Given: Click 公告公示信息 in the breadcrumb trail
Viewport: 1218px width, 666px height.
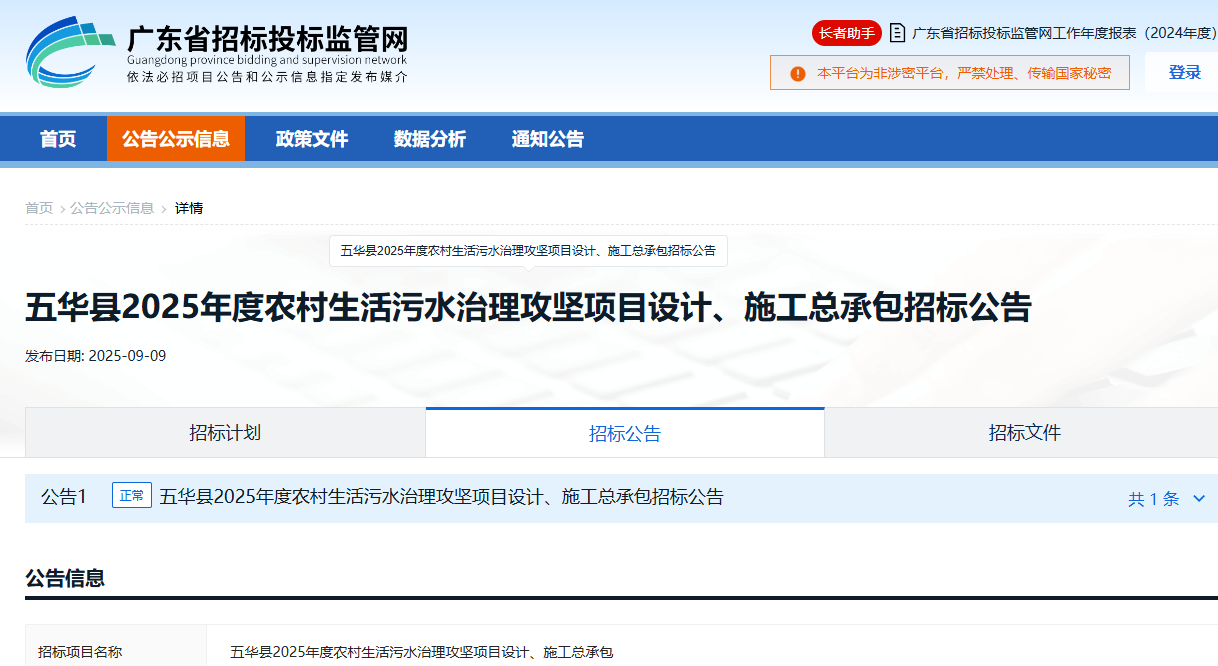Looking at the screenshot, I should coord(112,208).
